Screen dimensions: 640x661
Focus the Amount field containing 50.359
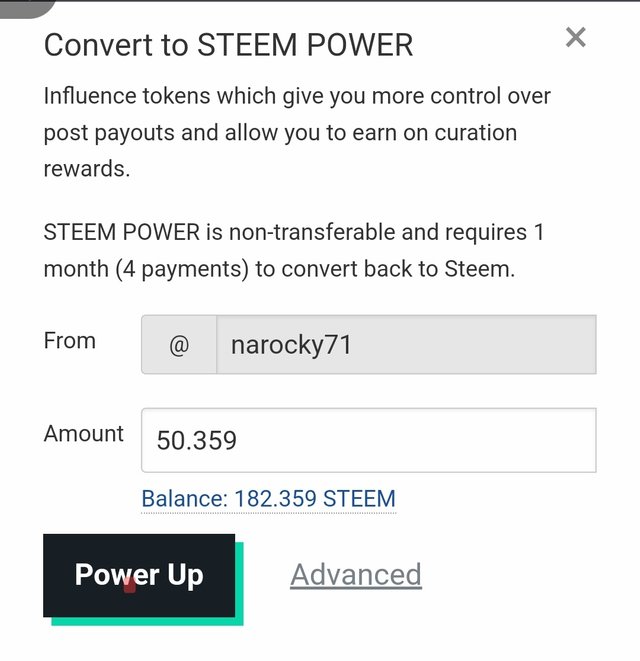tap(369, 440)
